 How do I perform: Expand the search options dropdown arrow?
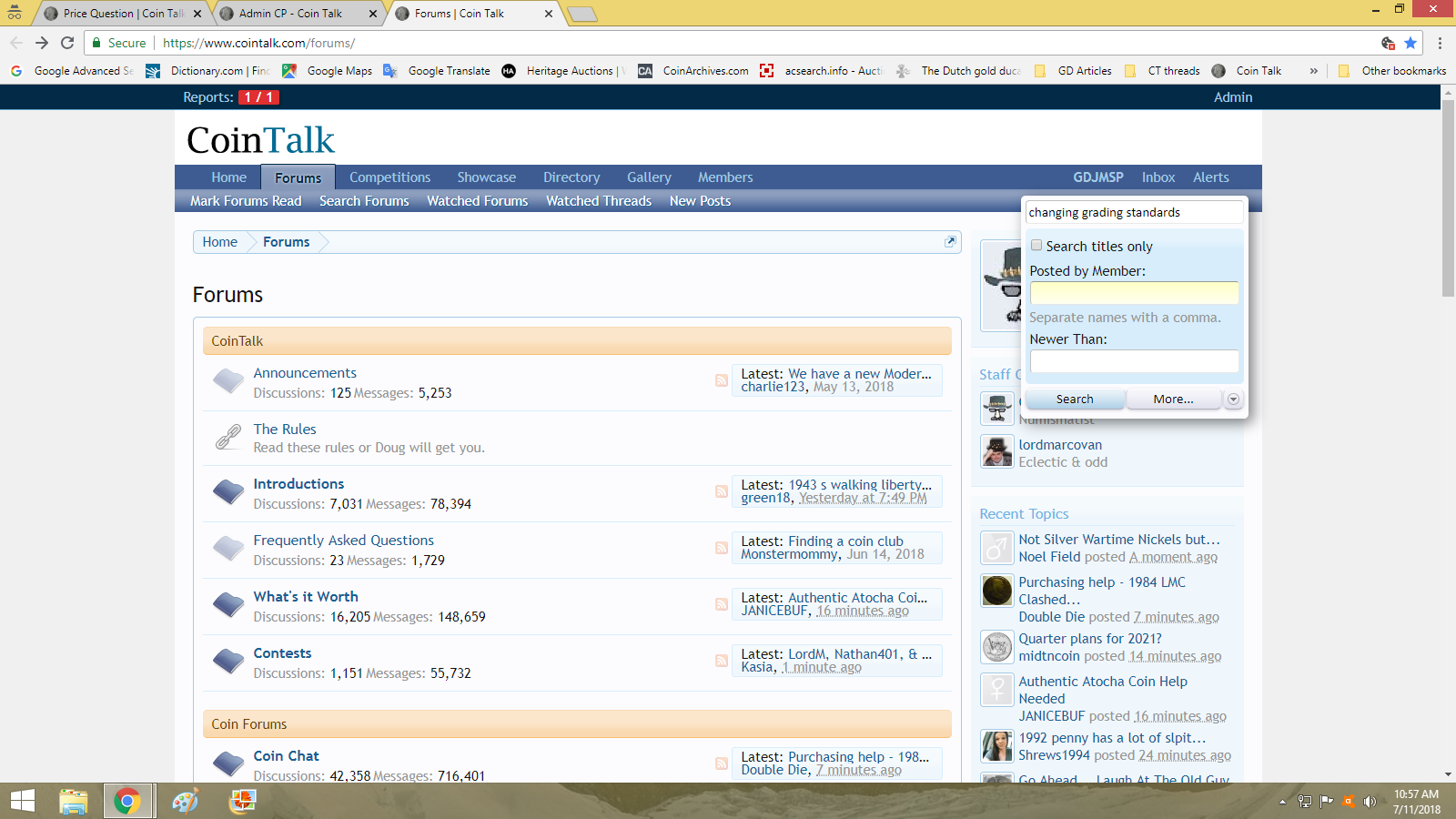point(1233,399)
